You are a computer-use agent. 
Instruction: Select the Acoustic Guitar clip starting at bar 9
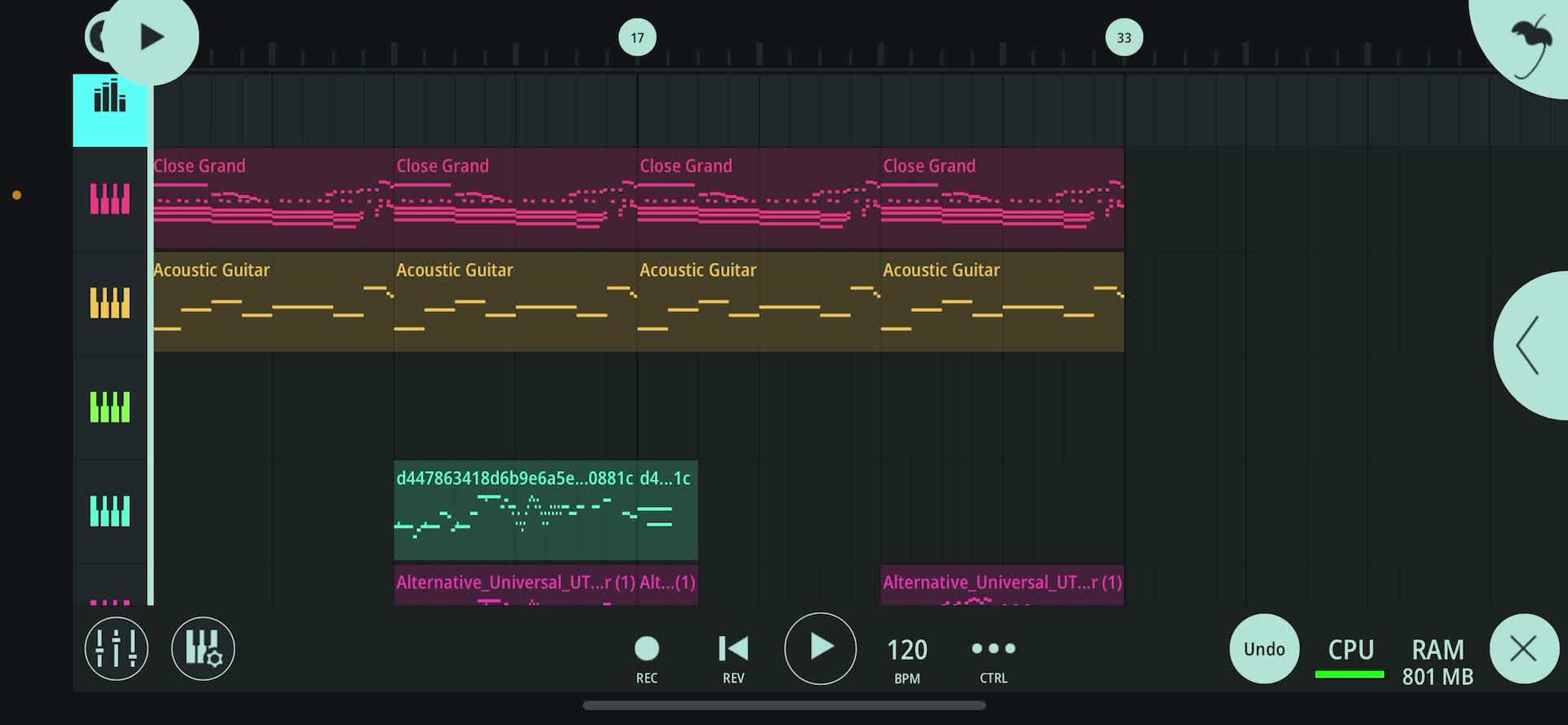pos(515,302)
